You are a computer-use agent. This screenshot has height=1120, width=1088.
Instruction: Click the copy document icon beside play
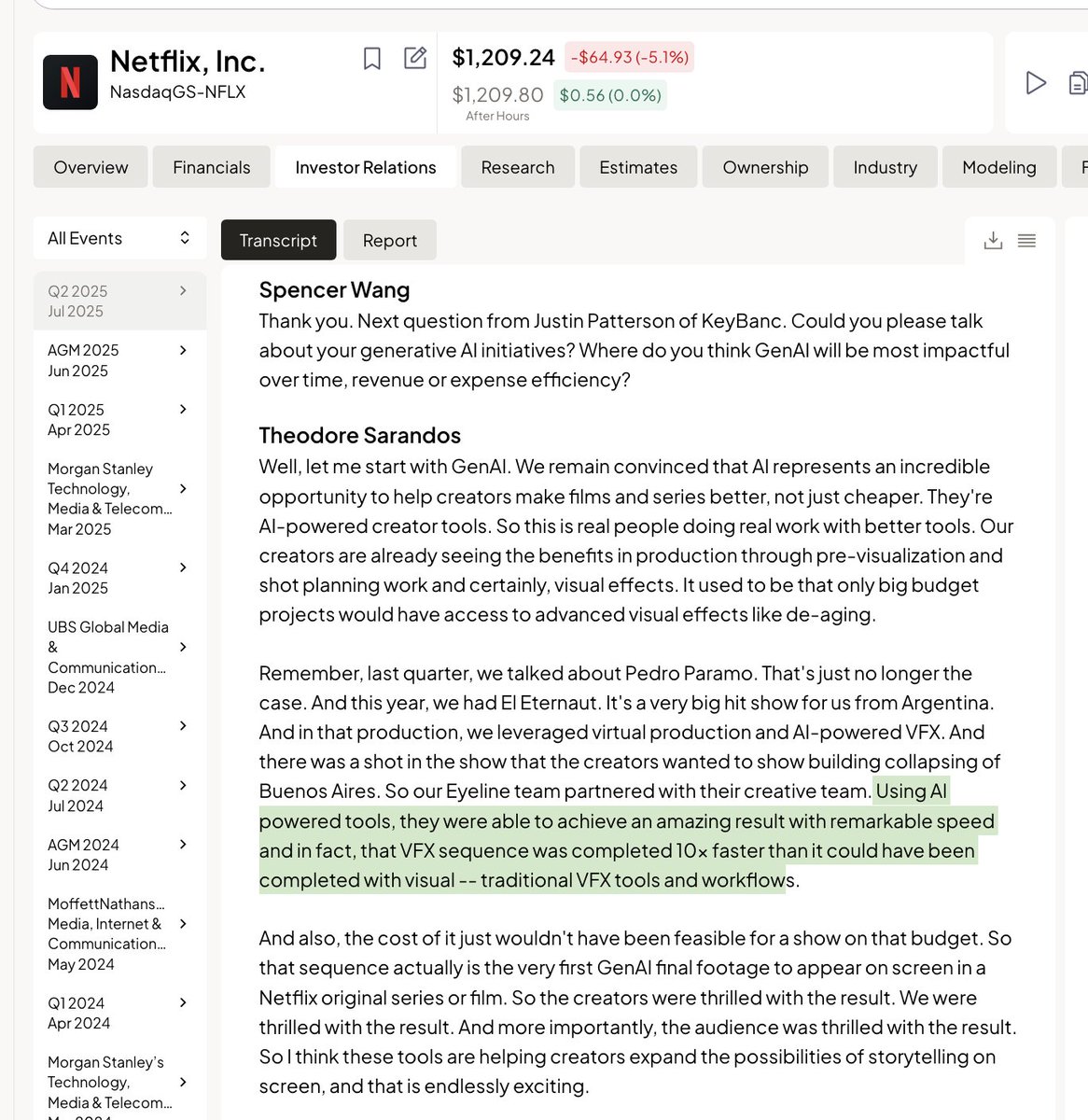1078,83
